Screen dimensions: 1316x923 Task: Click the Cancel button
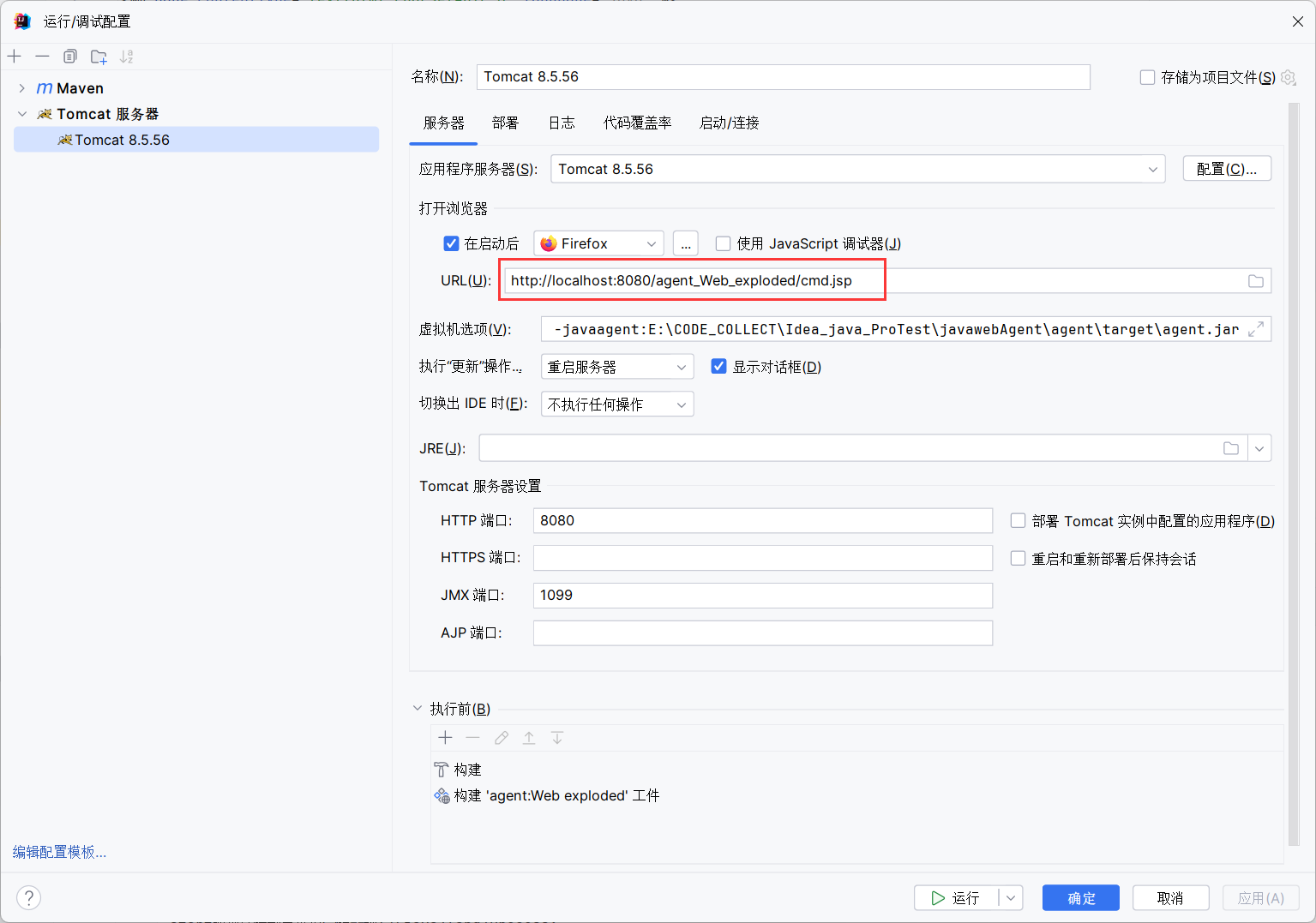[x=1170, y=897]
